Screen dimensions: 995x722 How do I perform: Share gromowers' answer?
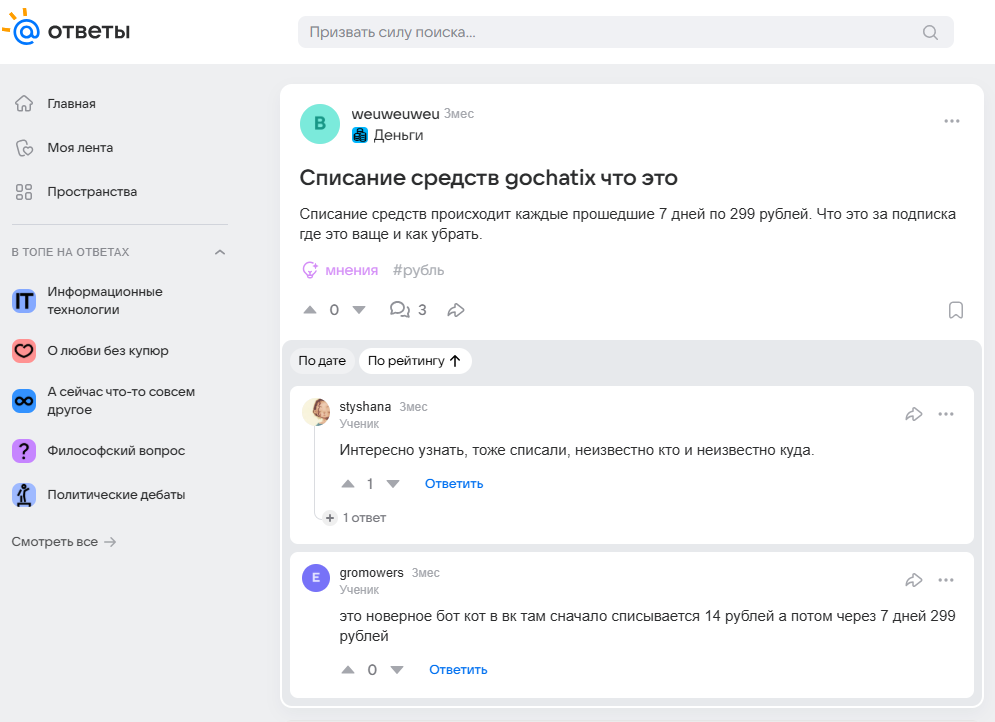click(914, 581)
